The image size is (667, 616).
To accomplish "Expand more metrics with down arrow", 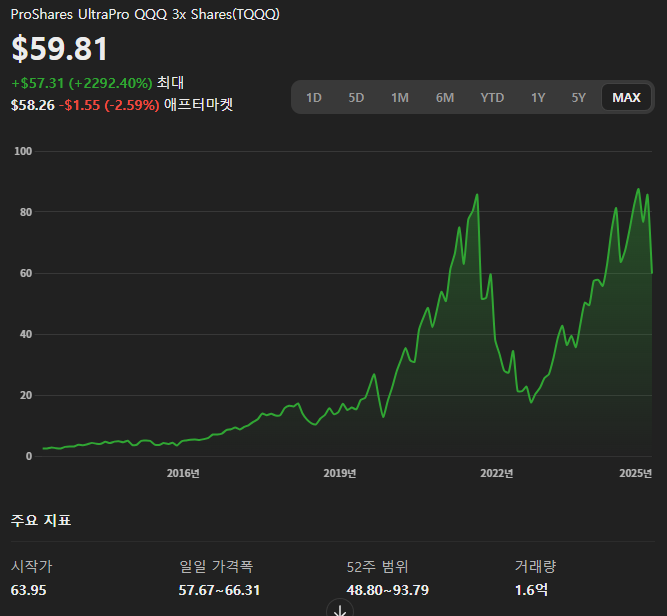I will [339, 609].
